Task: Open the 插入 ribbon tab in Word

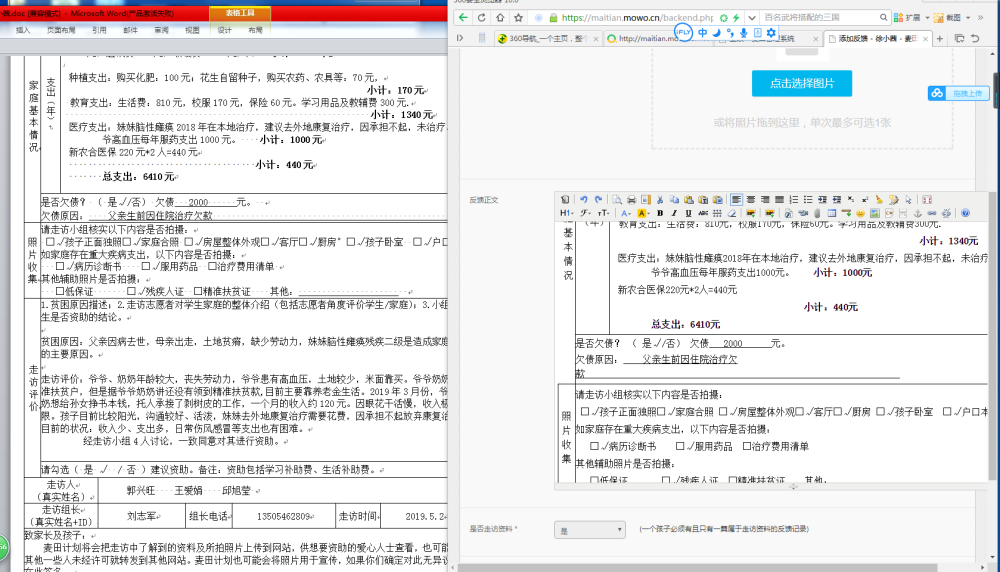Action: point(23,30)
